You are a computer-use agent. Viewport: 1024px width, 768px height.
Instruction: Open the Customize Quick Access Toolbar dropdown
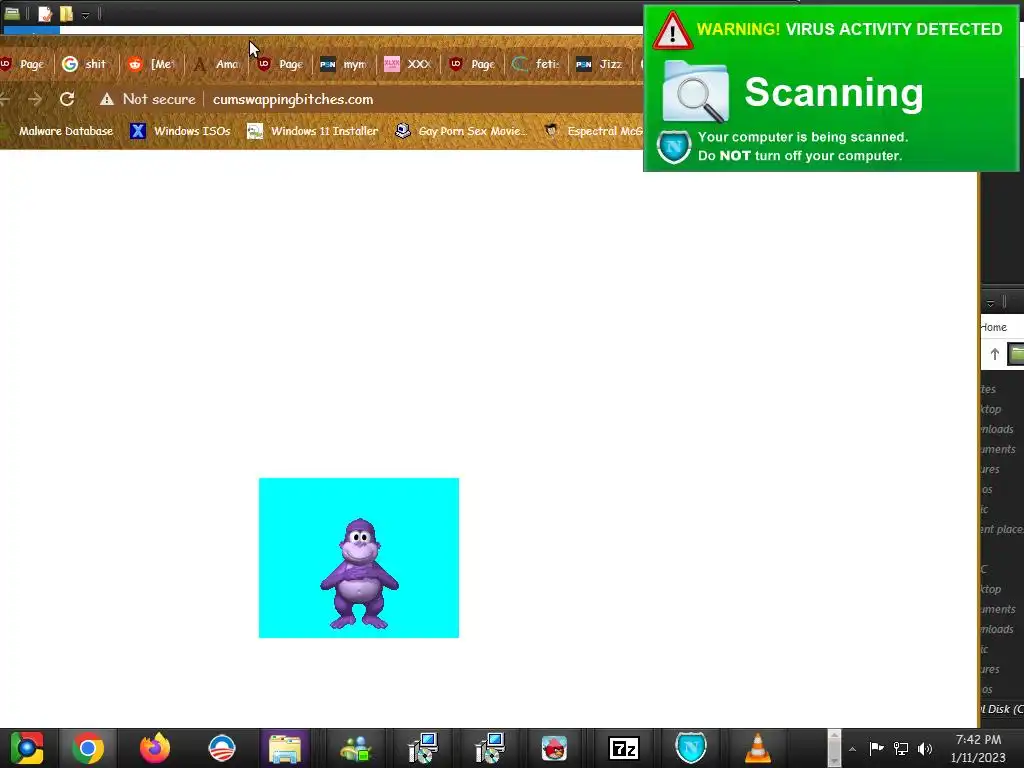85,14
